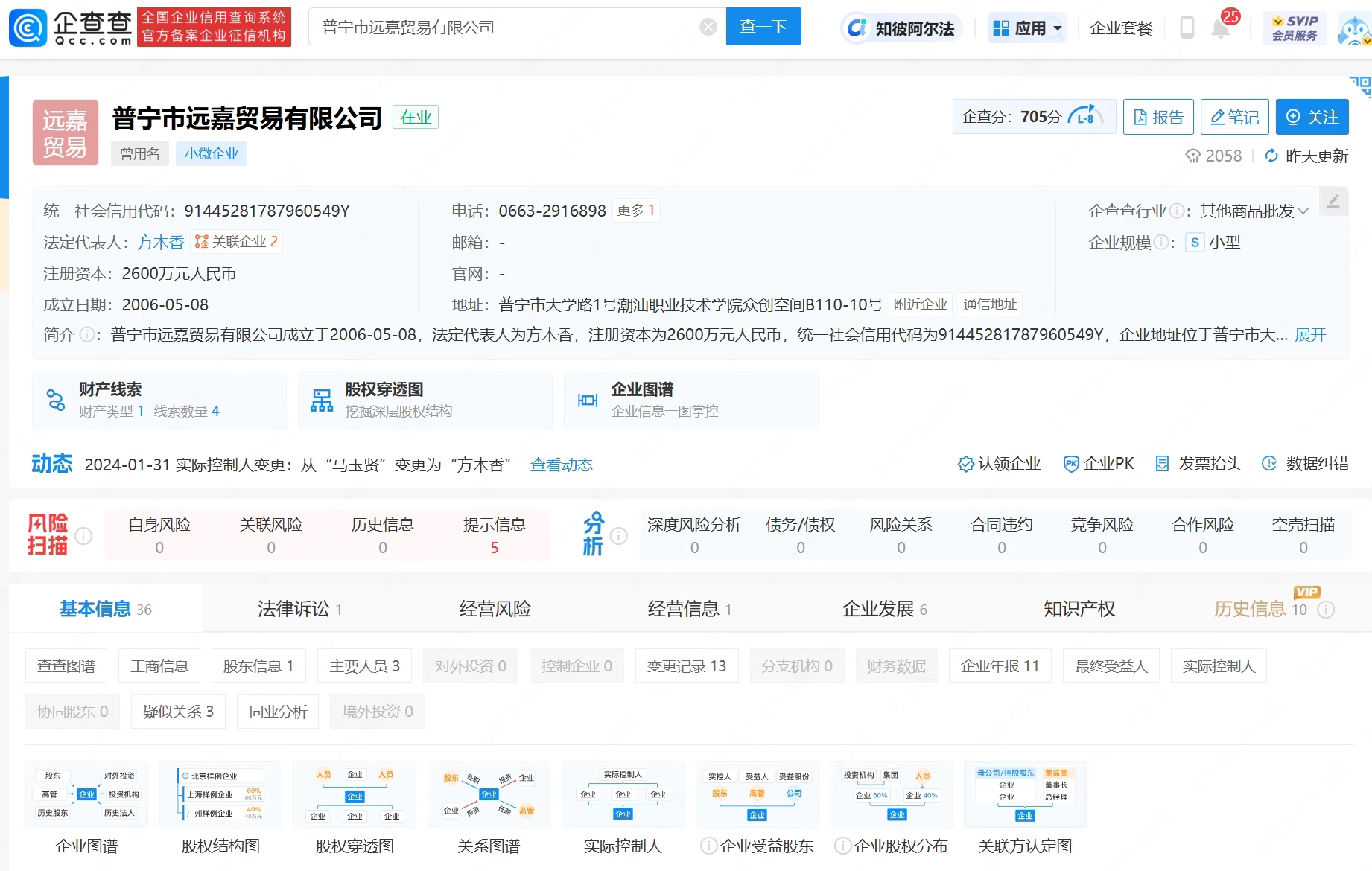Open 企查分 705分 score badge
Screen dimensions: 1372x871
(1034, 117)
